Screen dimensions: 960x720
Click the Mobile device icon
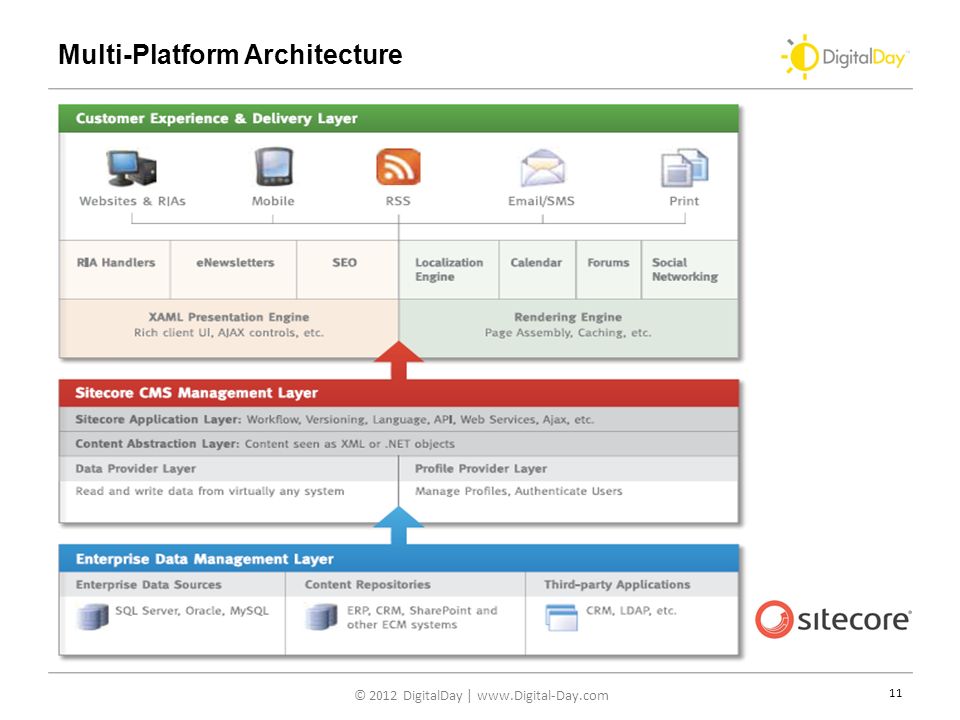coord(274,166)
